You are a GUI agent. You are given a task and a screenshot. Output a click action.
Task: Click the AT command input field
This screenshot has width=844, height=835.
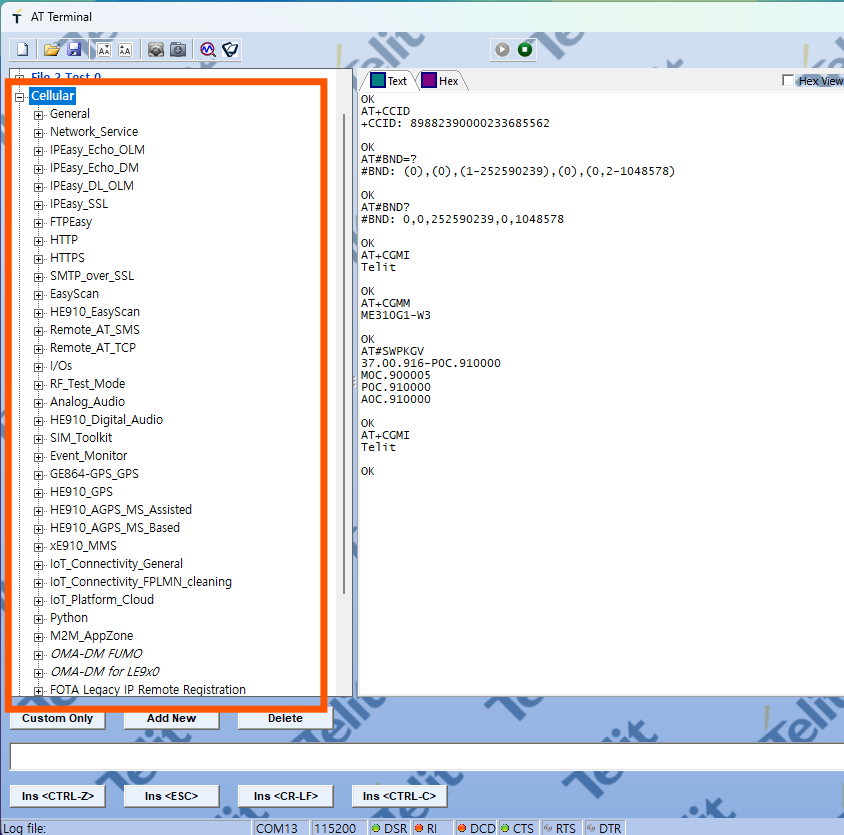pos(427,757)
